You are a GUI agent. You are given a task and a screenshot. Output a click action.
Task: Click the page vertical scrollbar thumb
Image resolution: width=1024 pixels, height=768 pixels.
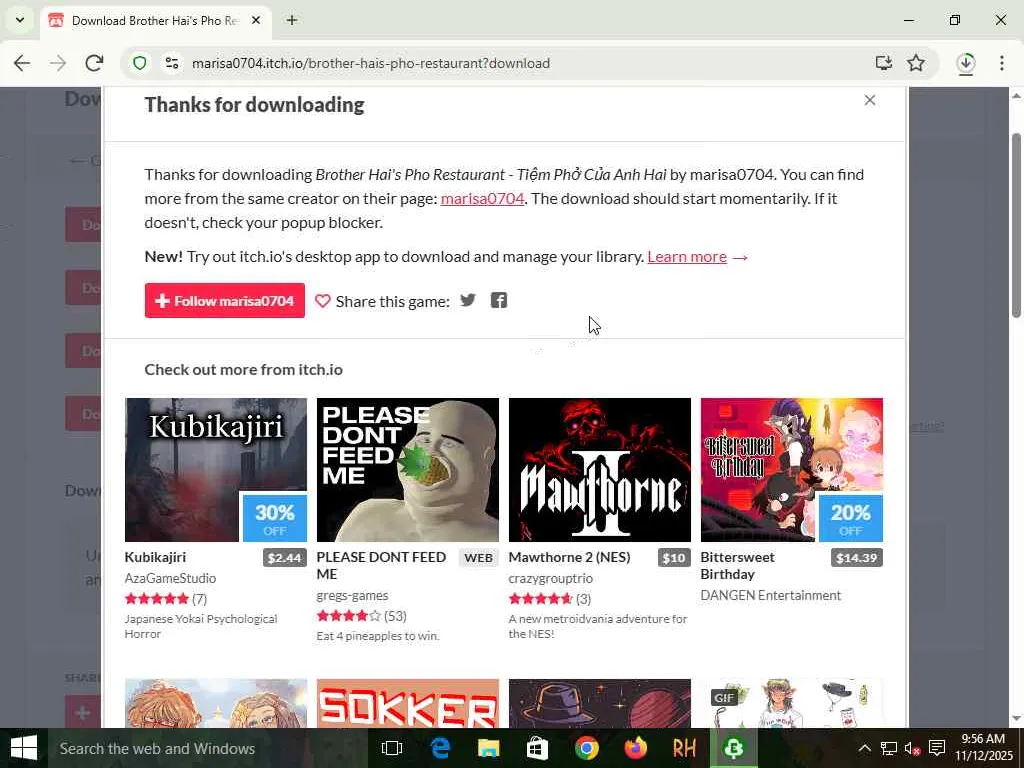tap(1016, 226)
